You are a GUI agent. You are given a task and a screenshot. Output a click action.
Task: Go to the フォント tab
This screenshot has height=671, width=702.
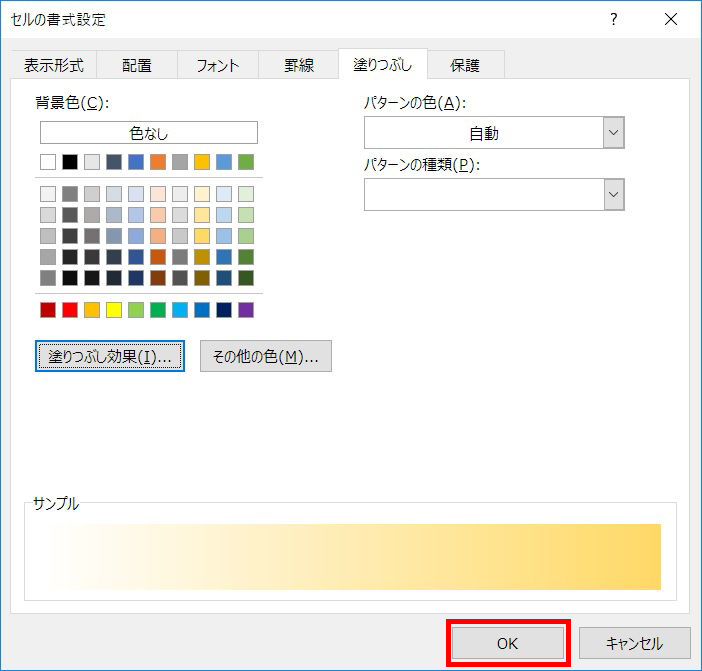(218, 65)
